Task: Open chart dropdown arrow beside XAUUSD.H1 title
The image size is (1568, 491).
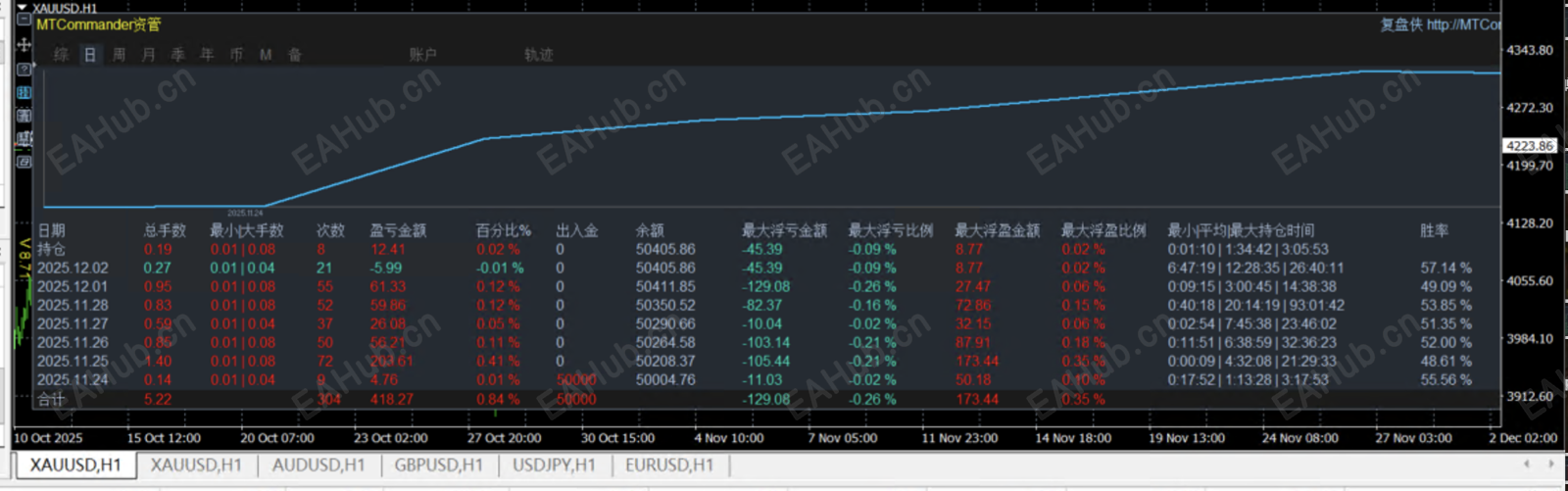Action: (22, 8)
